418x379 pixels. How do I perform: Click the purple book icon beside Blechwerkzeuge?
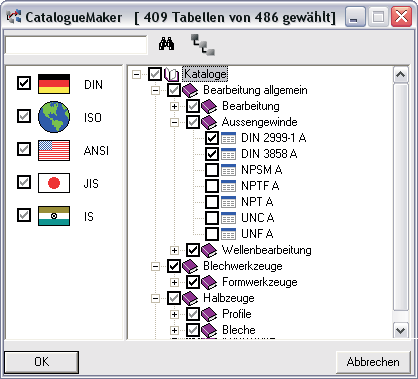tap(190, 266)
